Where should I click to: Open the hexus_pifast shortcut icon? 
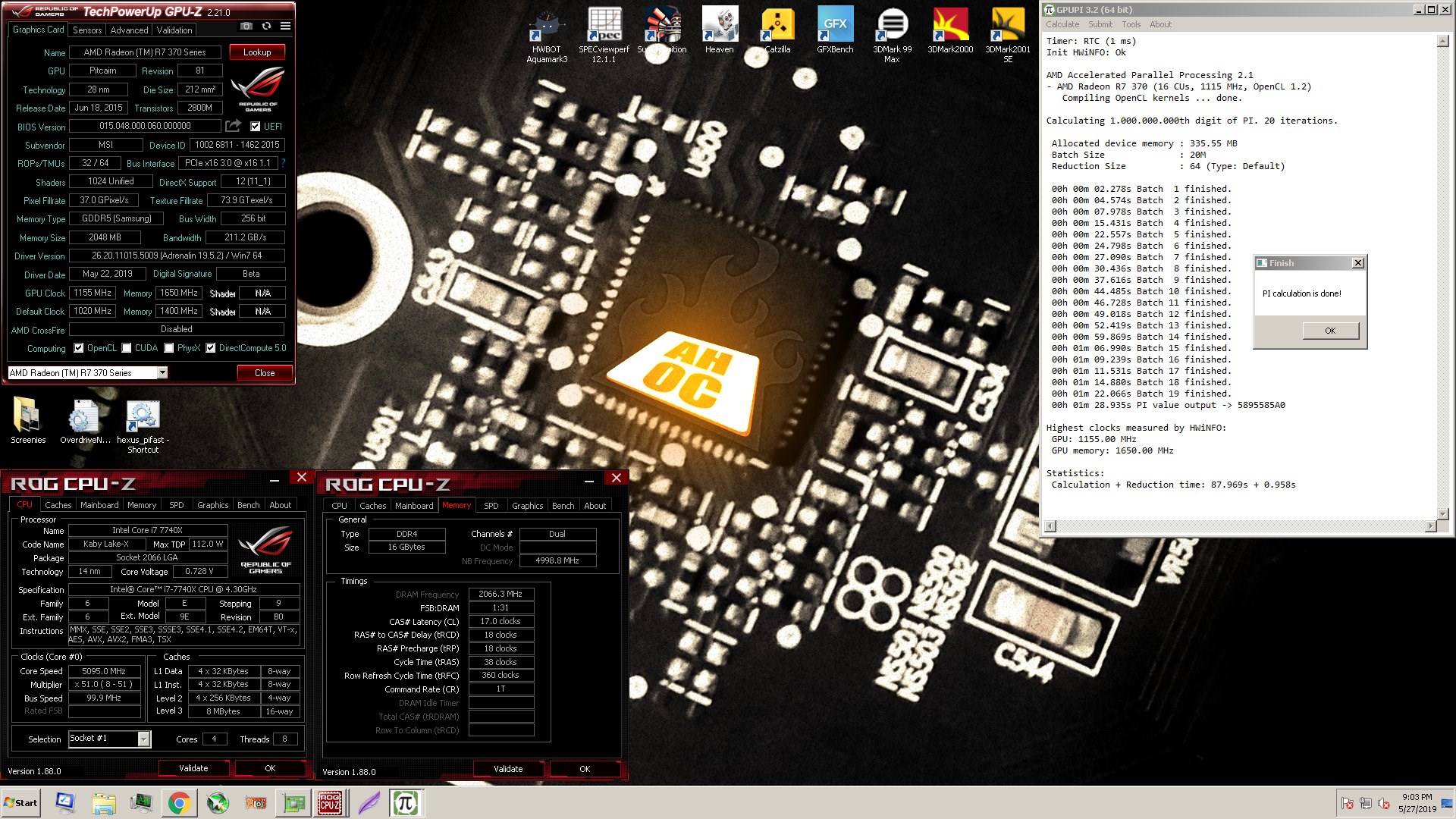143,426
